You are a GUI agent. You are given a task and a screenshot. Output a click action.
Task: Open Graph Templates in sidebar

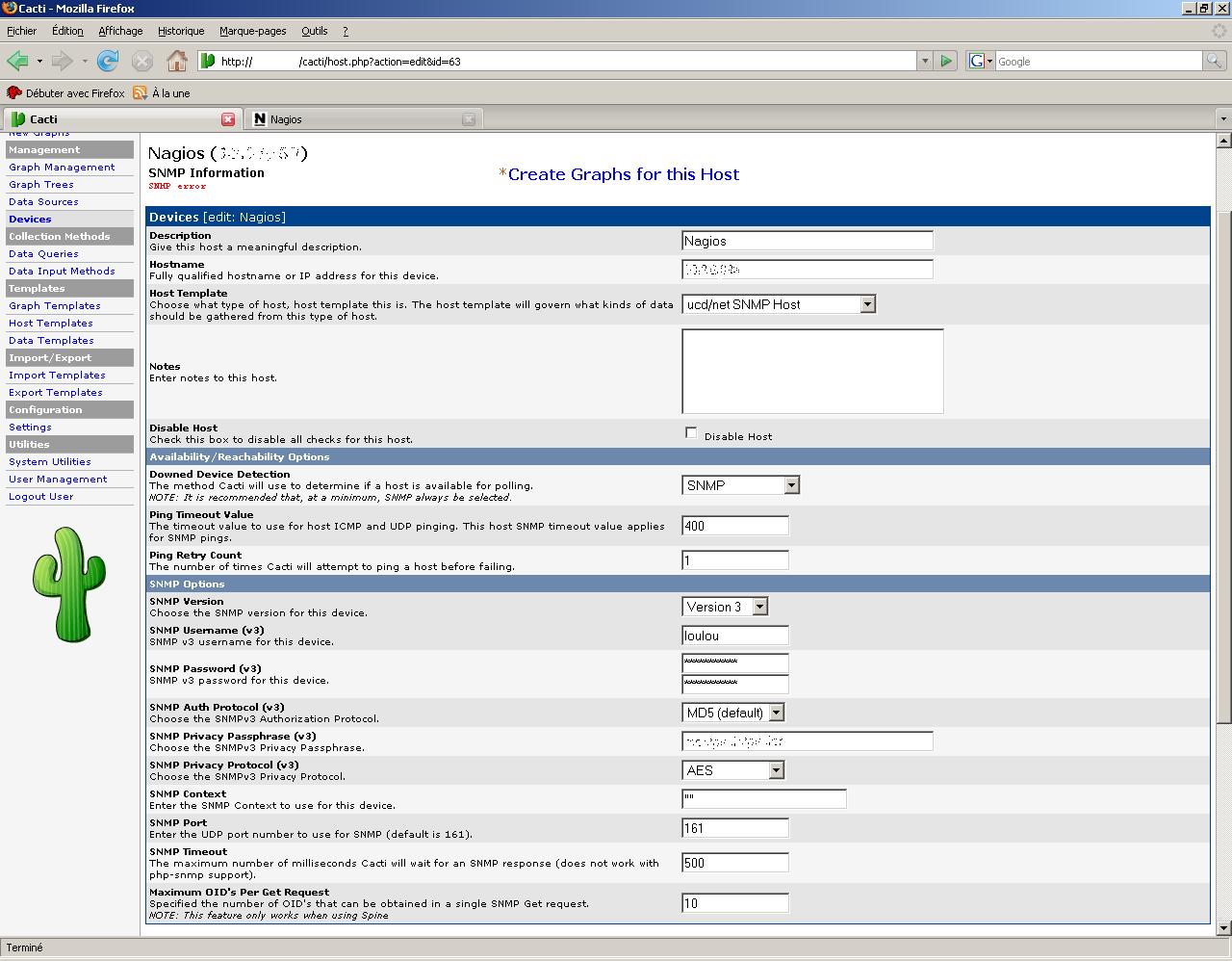click(x=55, y=306)
